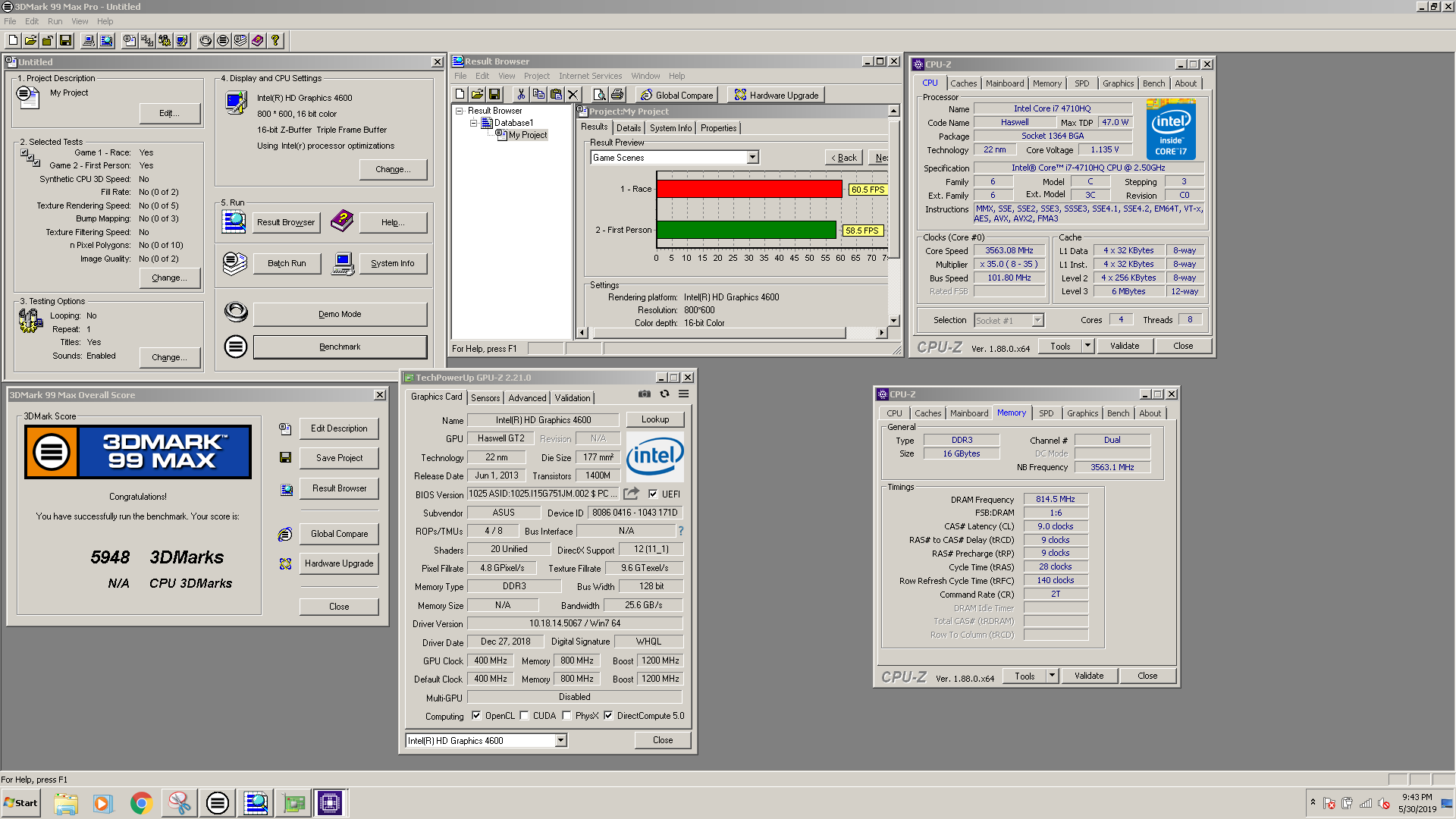1456x819 pixels.
Task: Open Chrome from the taskbar
Action: (x=141, y=803)
